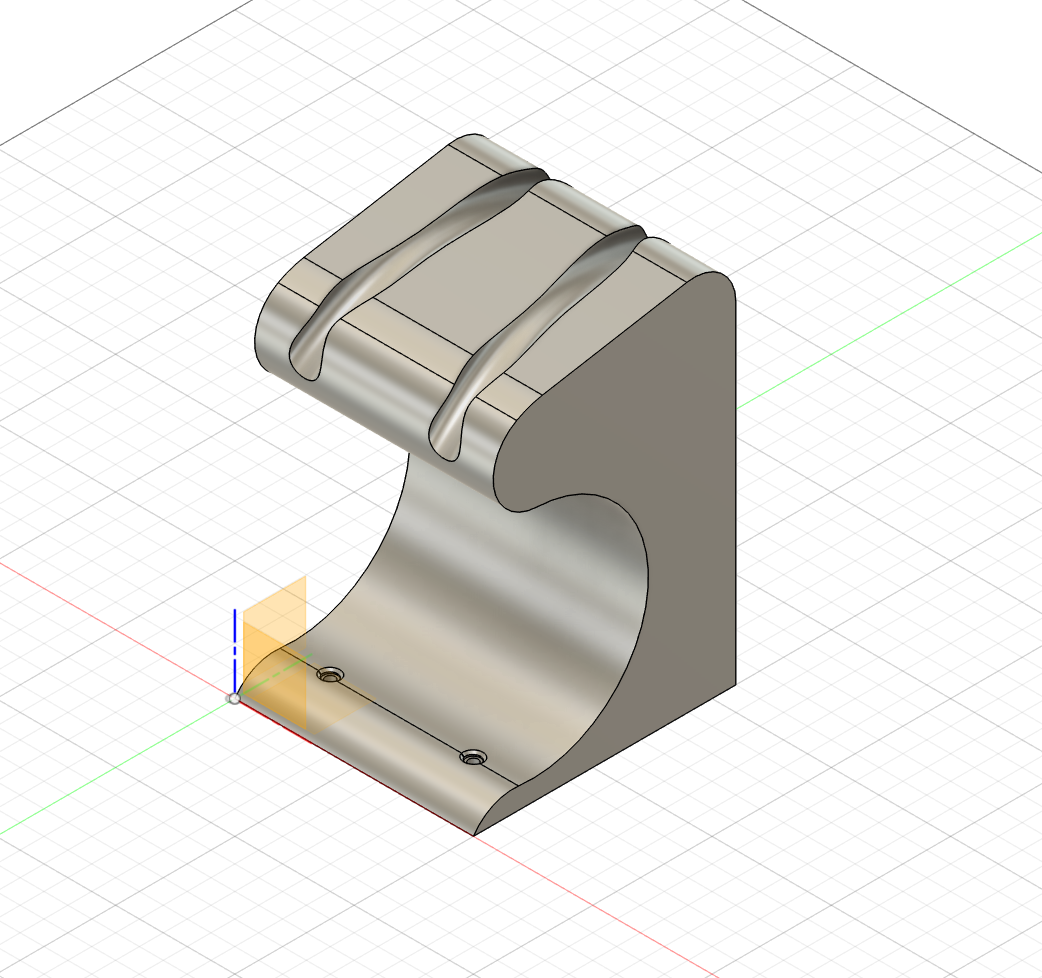1042x978 pixels.
Task: Click the white origin point at model corner
Action: point(234,699)
